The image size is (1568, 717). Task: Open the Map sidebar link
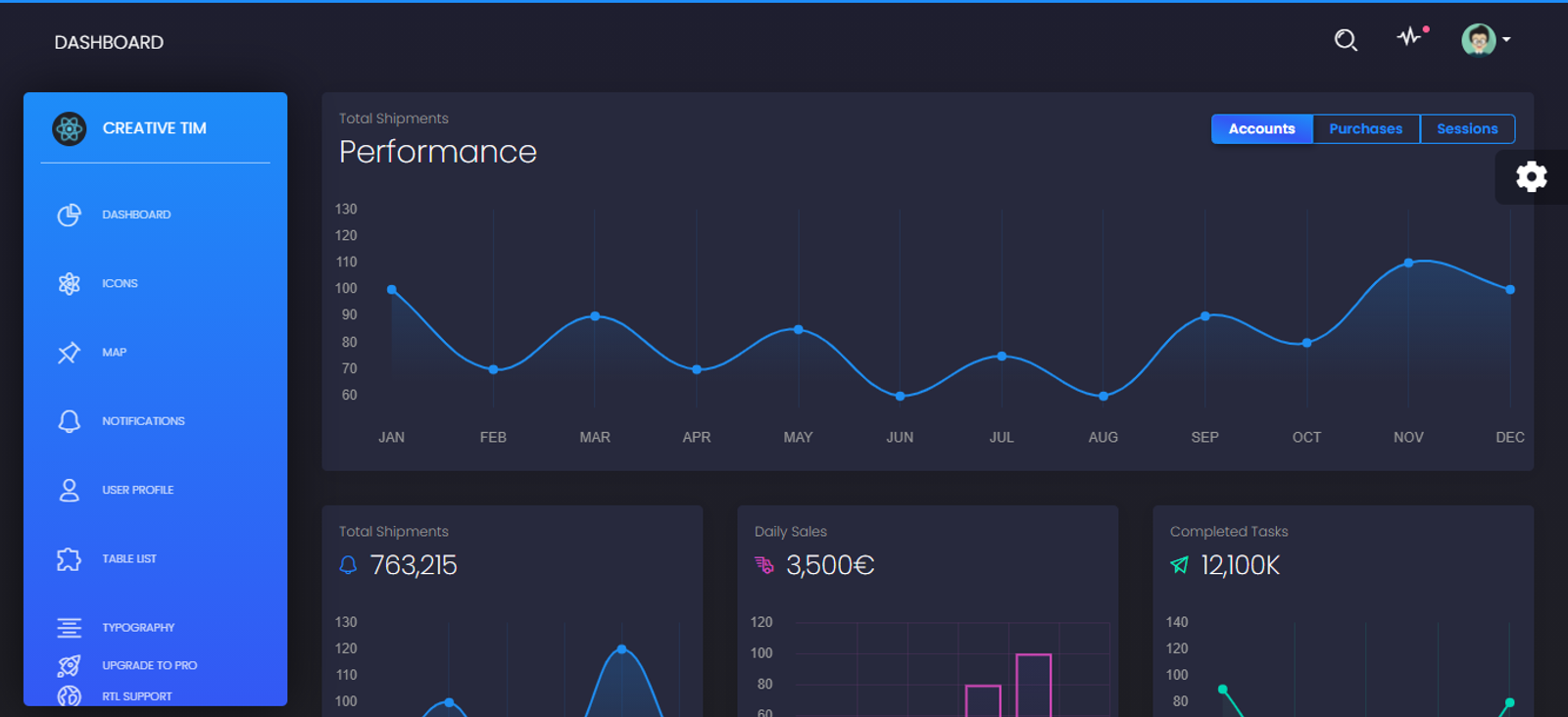[115, 353]
